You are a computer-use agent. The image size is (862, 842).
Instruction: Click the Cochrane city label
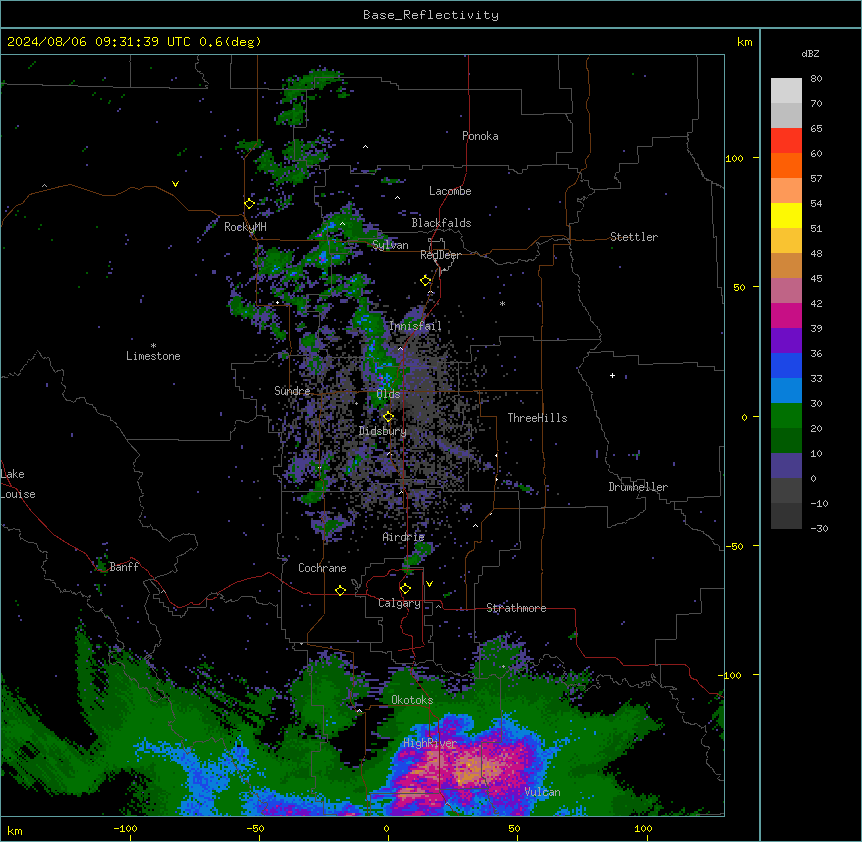[322, 568]
